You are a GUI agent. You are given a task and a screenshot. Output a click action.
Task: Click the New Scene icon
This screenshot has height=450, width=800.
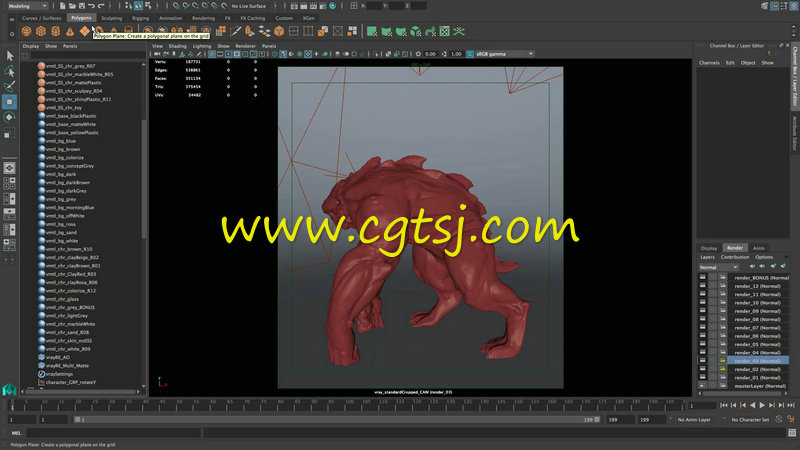pos(62,6)
